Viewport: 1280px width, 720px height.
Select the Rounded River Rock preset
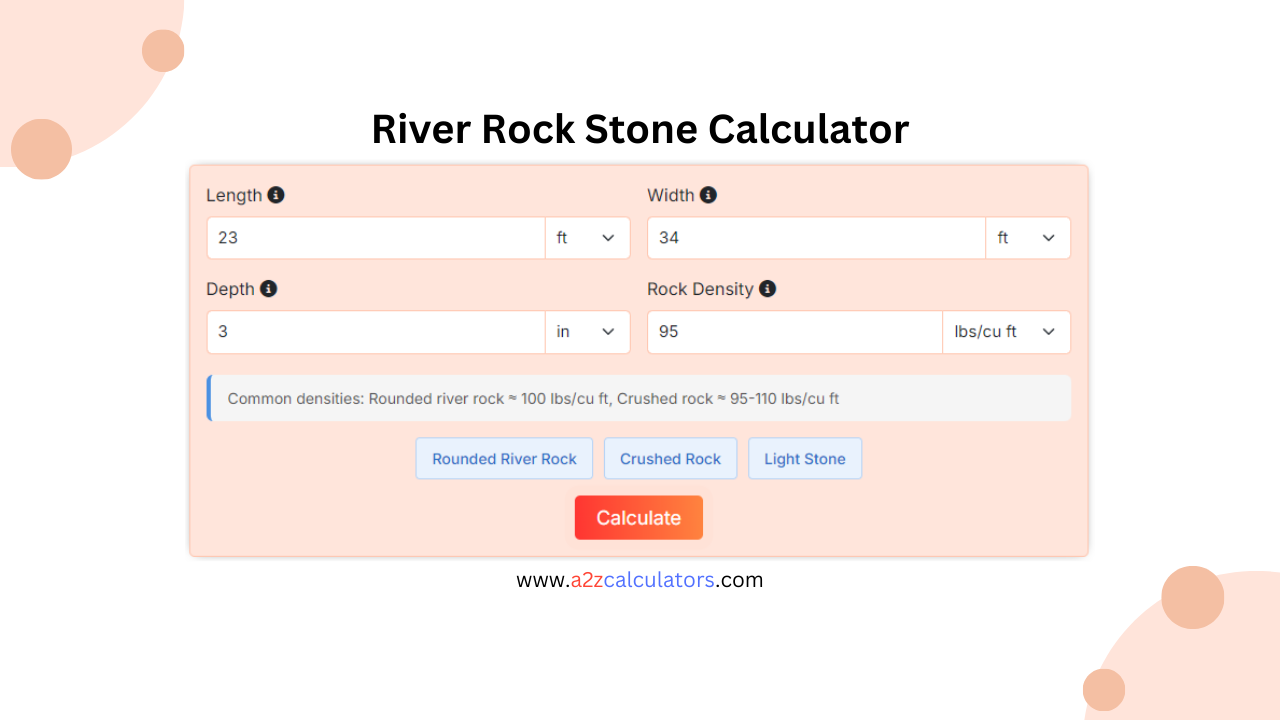tap(504, 458)
